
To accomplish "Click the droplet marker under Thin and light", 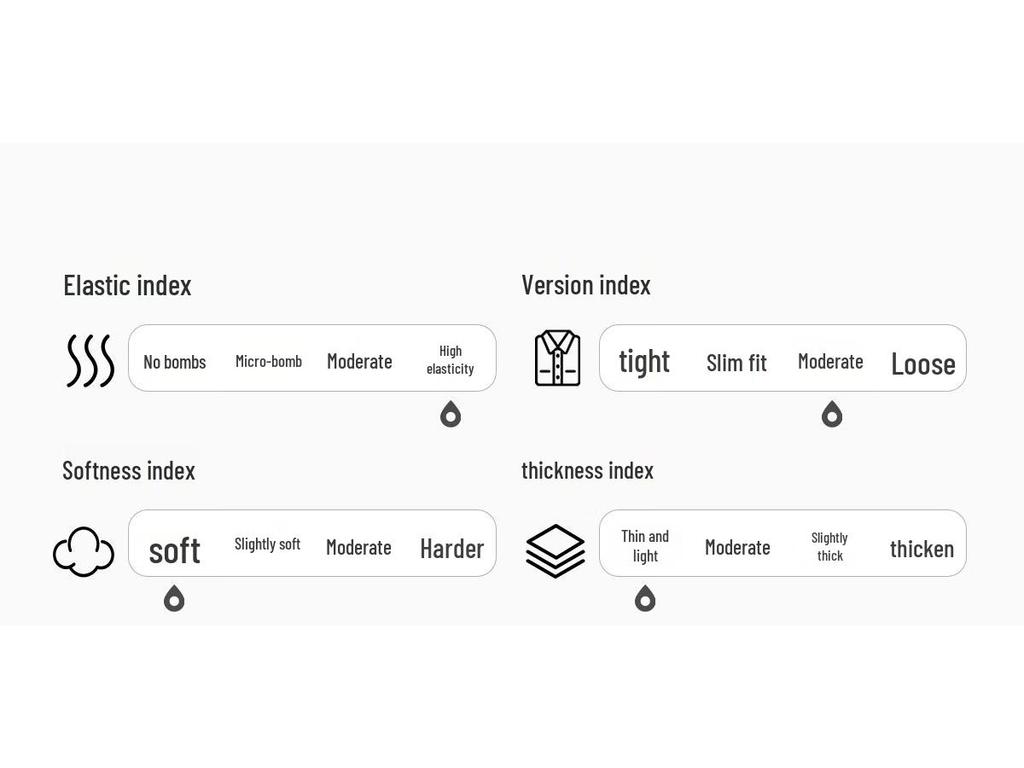I will pyautogui.click(x=645, y=599).
